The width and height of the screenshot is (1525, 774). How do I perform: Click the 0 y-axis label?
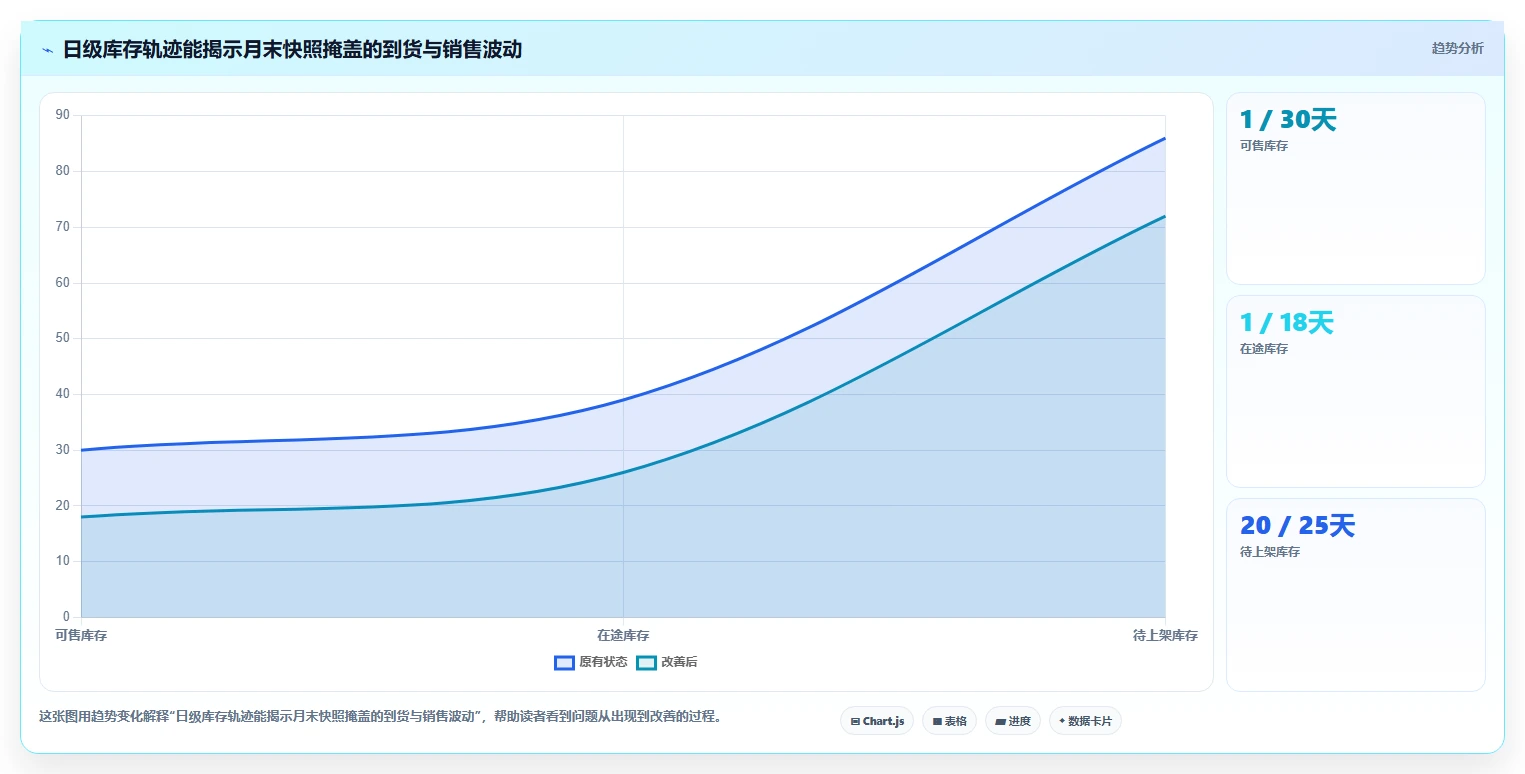[x=66, y=617]
